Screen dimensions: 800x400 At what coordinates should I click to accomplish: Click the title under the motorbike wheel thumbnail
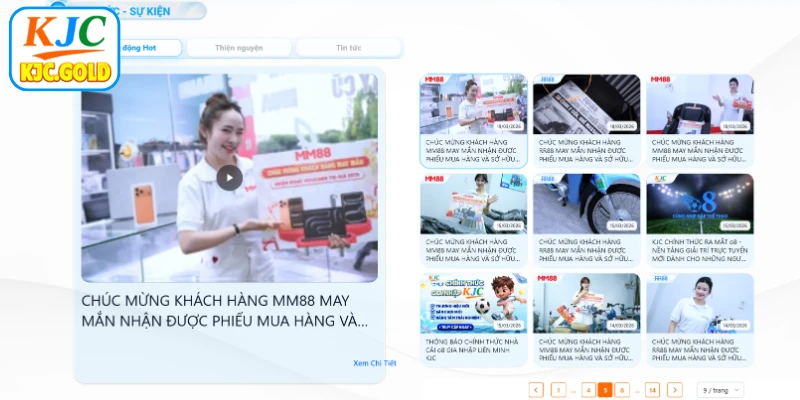pyautogui.click(x=587, y=250)
